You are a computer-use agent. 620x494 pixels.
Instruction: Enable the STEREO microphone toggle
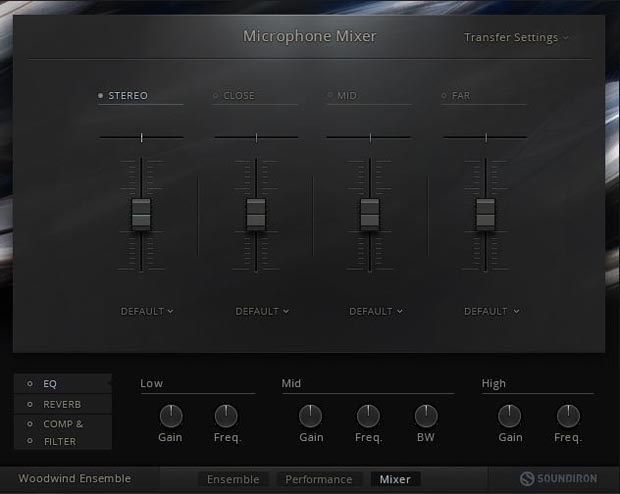[100, 95]
